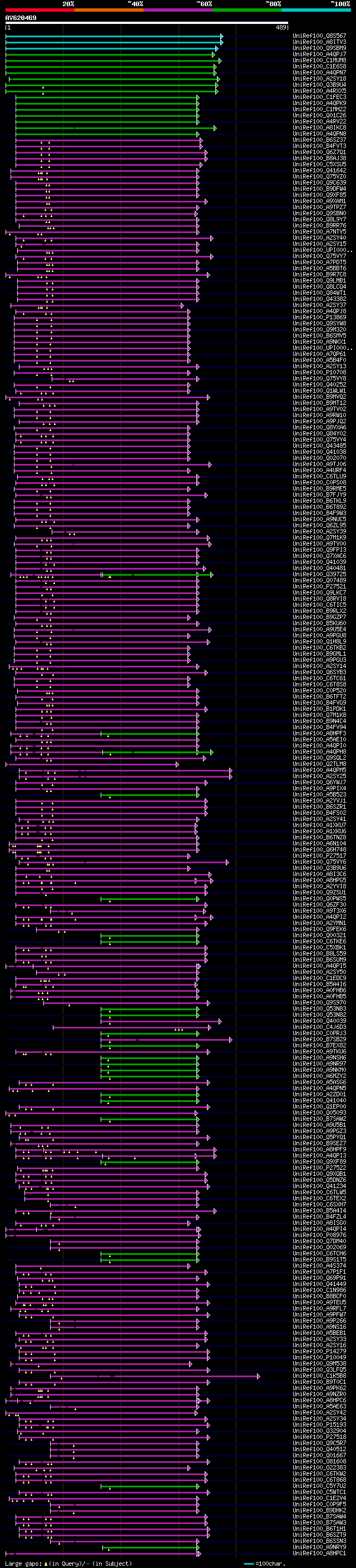This screenshot has width=356, height=1568.
Task: Click the query end position 489
Action: [281, 27]
